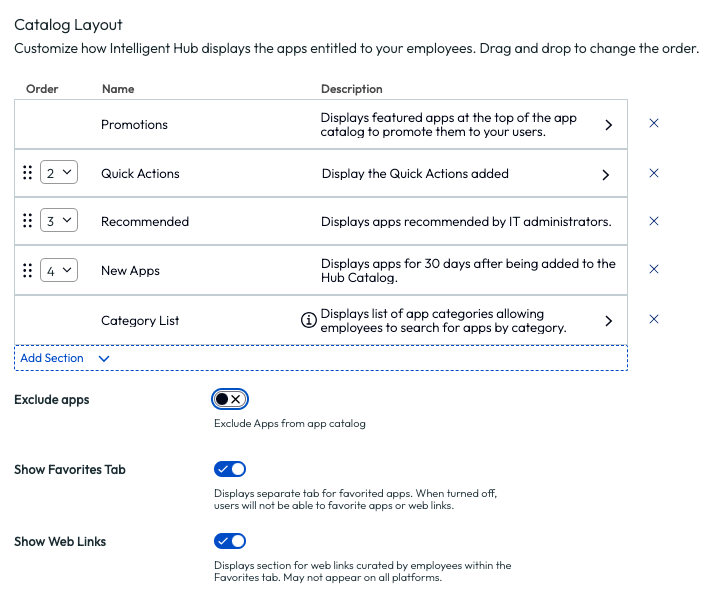The image size is (715, 593).
Task: Delete the Recommended section row
Action: pos(654,221)
